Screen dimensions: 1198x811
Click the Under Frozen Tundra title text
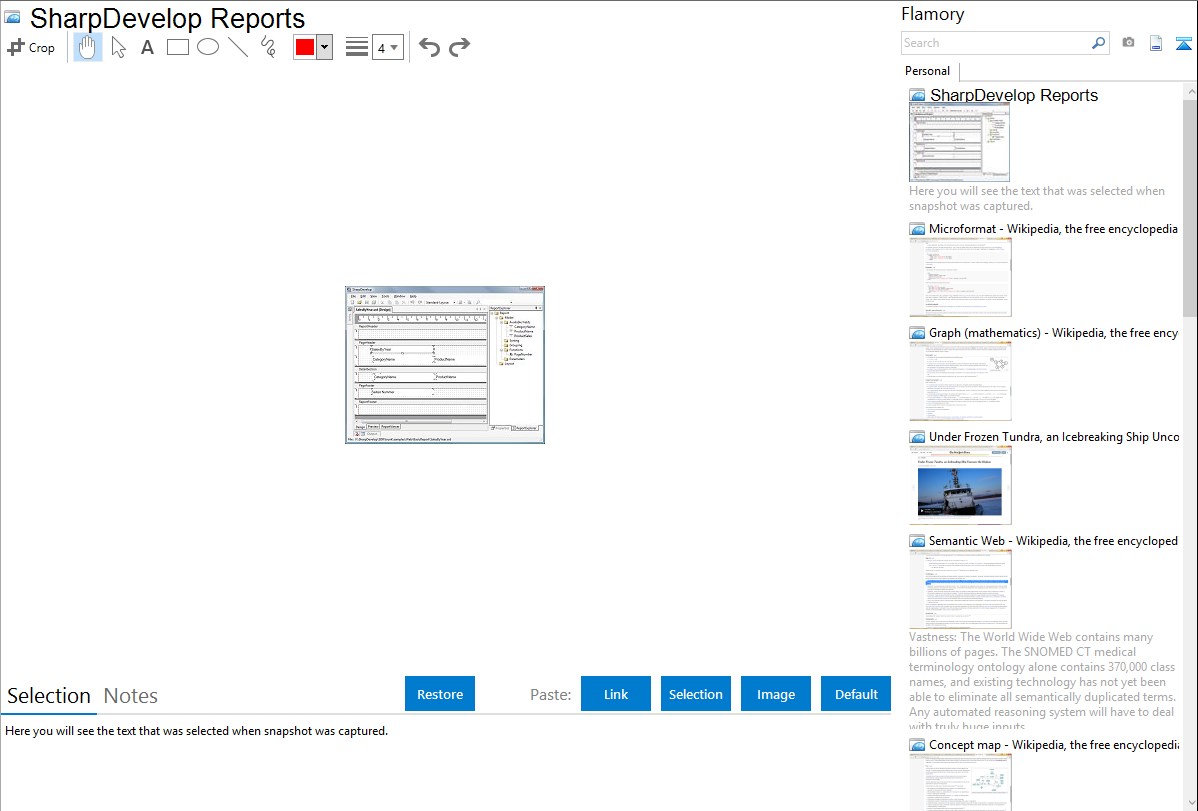pos(1054,436)
